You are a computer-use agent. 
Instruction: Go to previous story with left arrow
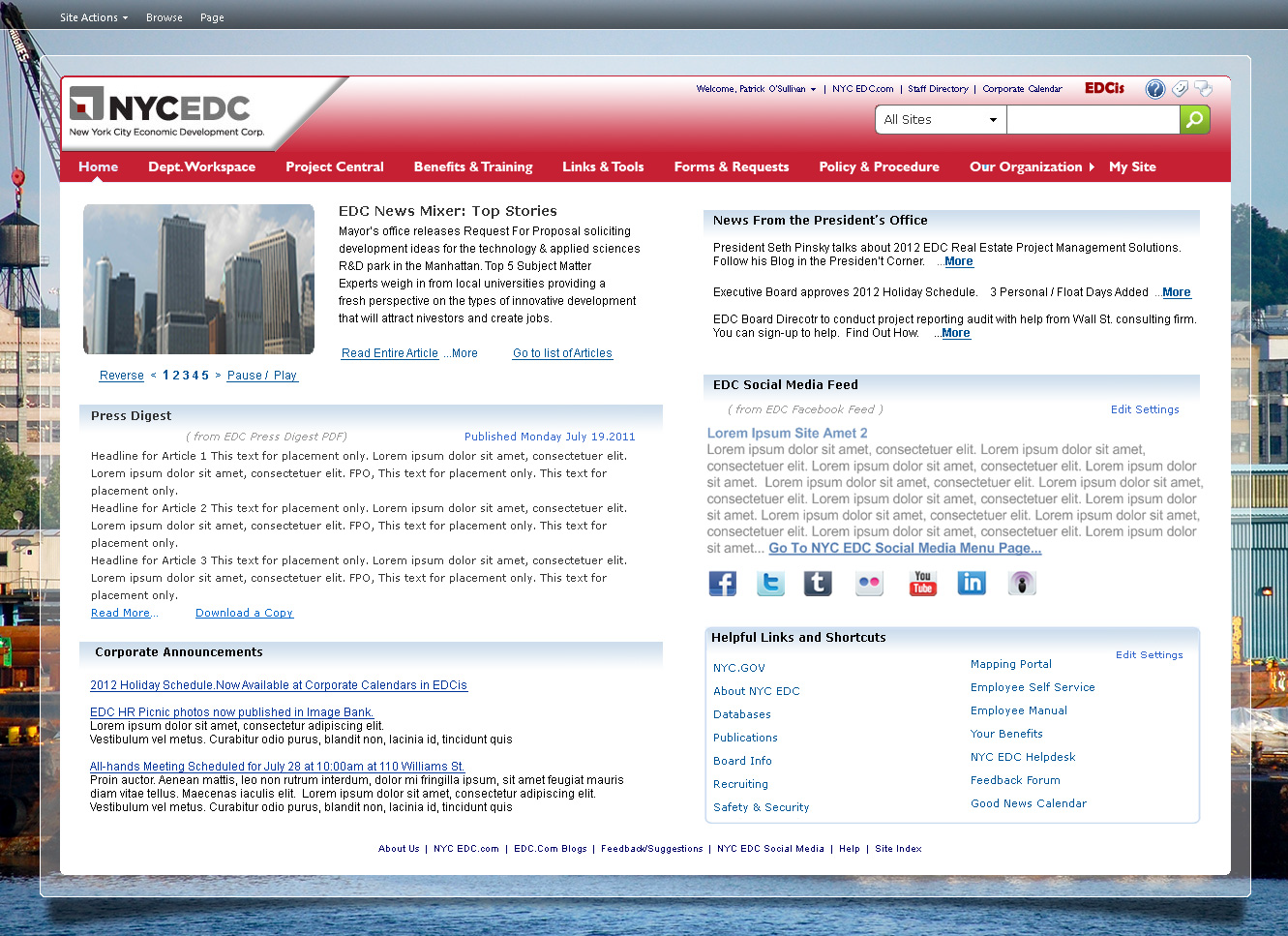[x=153, y=376]
